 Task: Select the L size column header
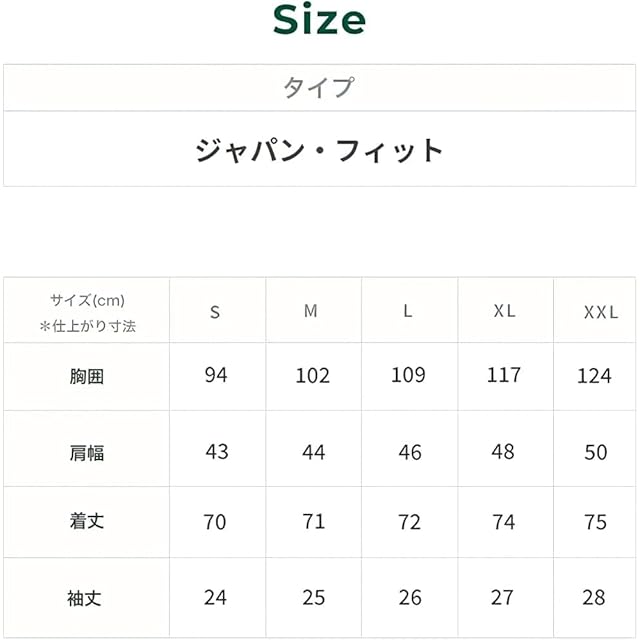tap(408, 311)
